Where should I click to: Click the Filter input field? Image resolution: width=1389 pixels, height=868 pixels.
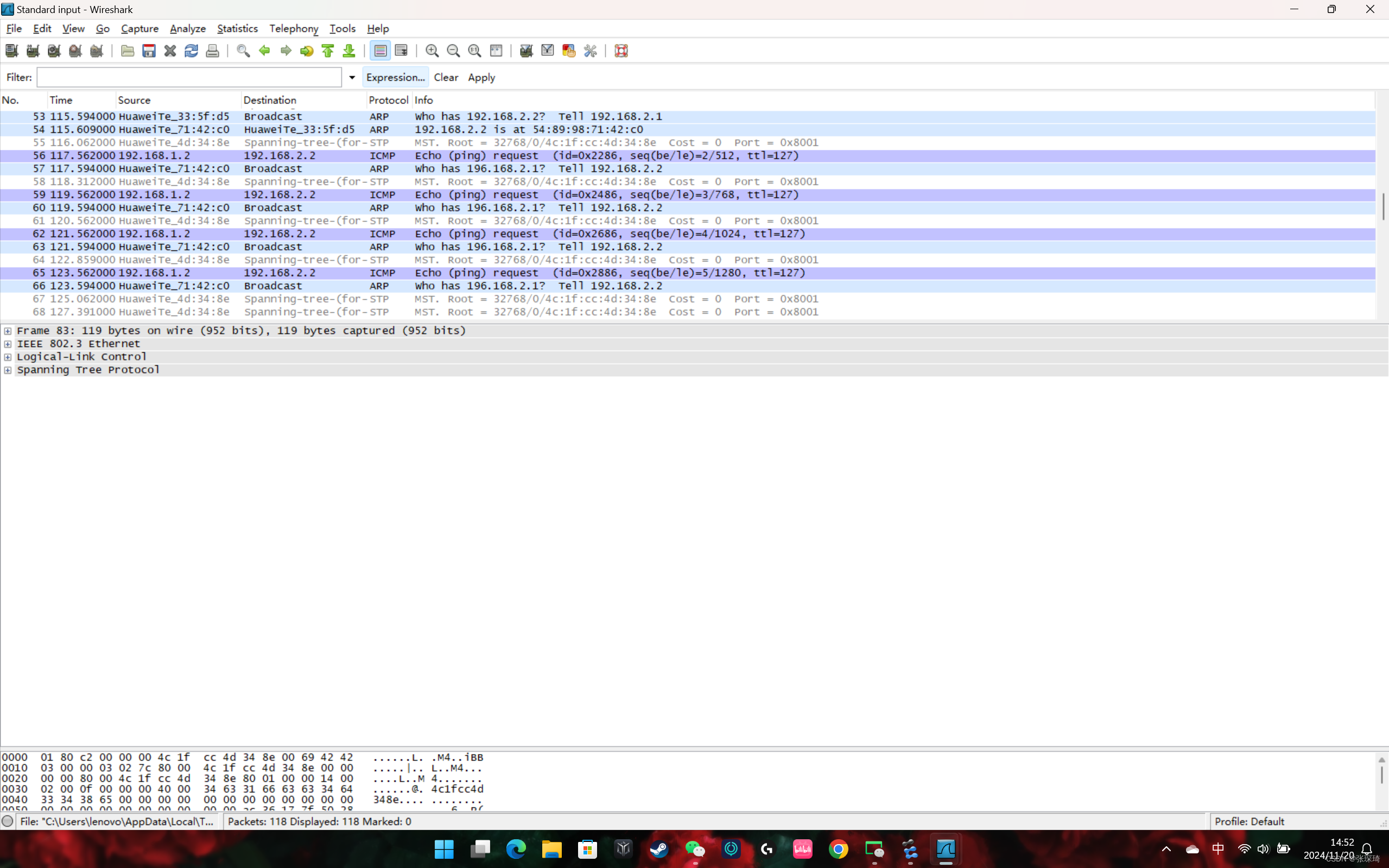pyautogui.click(x=189, y=78)
